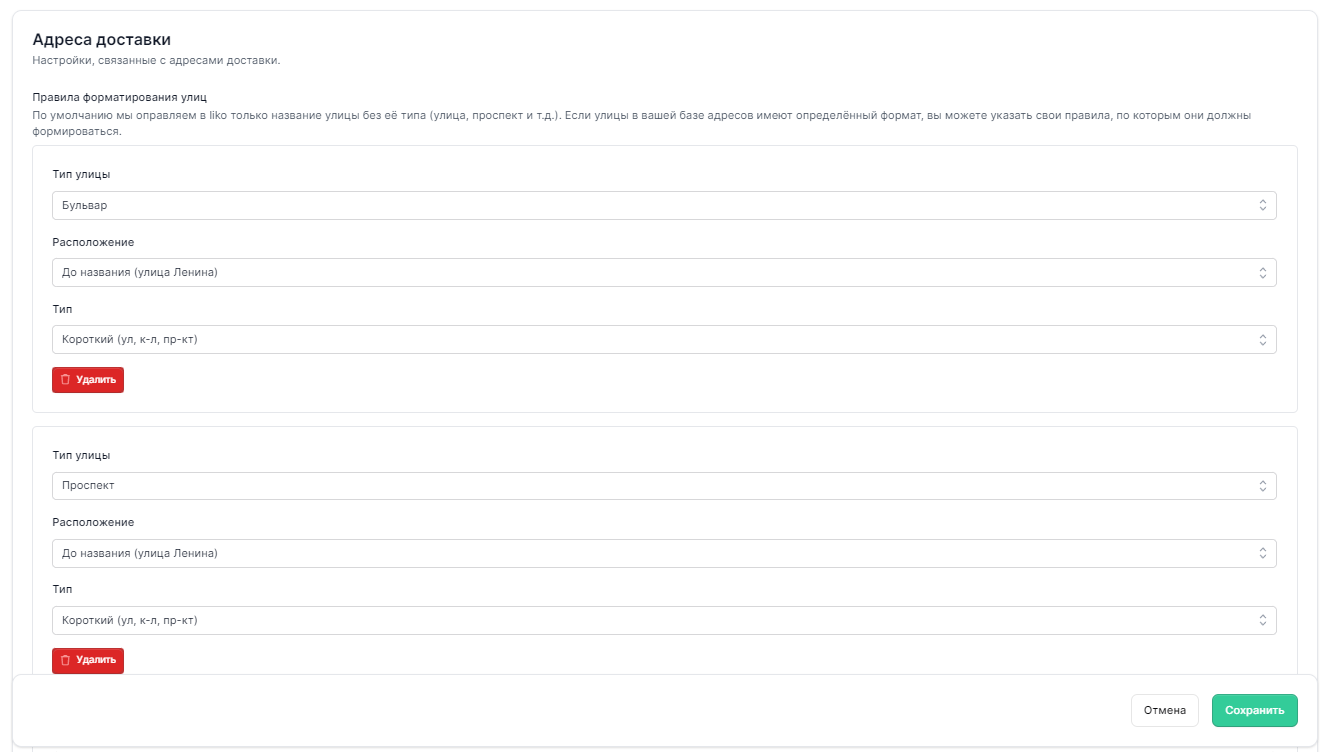Click the arrows icon of the first Расположение field
This screenshot has width=1323, height=752.
click(x=1262, y=273)
